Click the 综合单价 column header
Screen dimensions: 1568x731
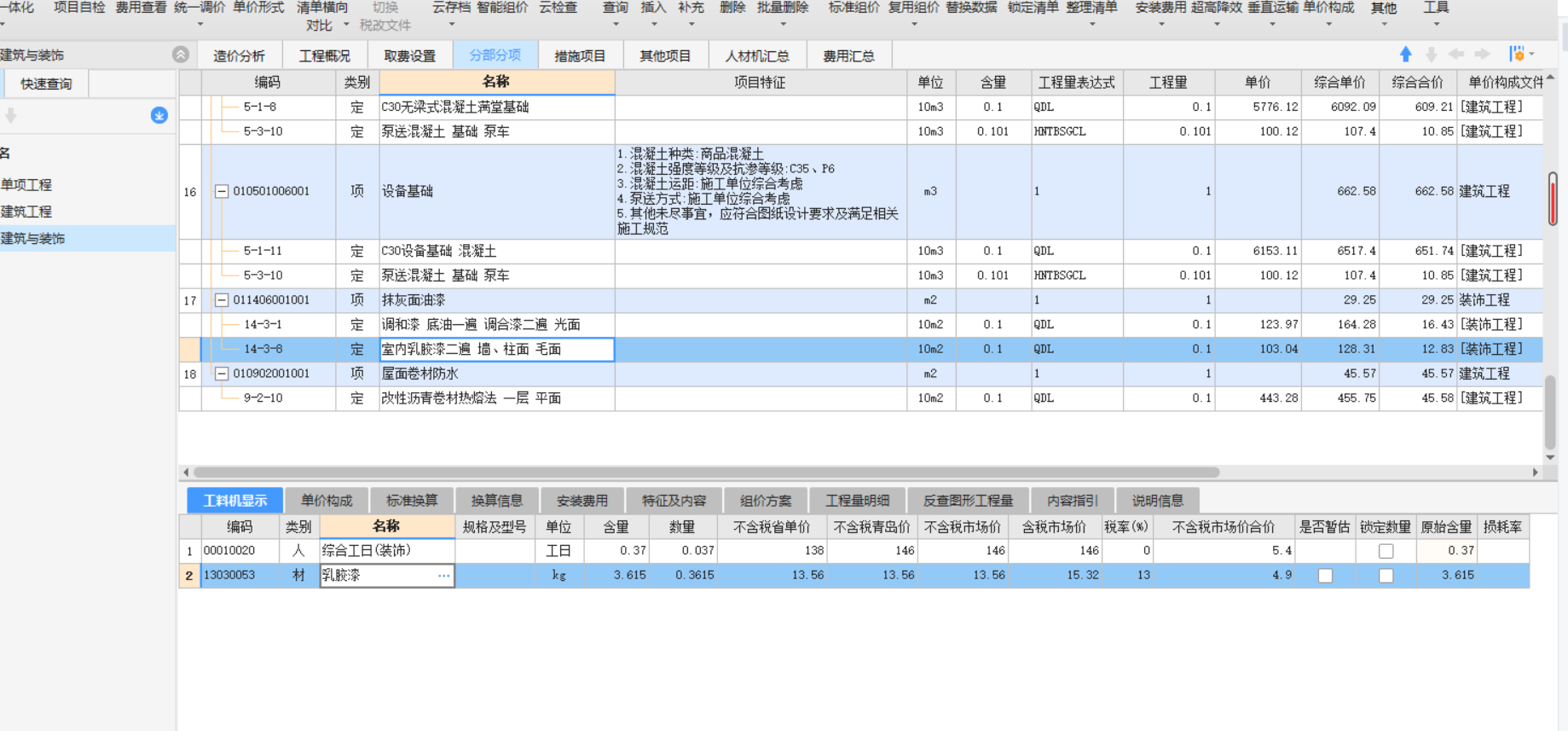1339,83
